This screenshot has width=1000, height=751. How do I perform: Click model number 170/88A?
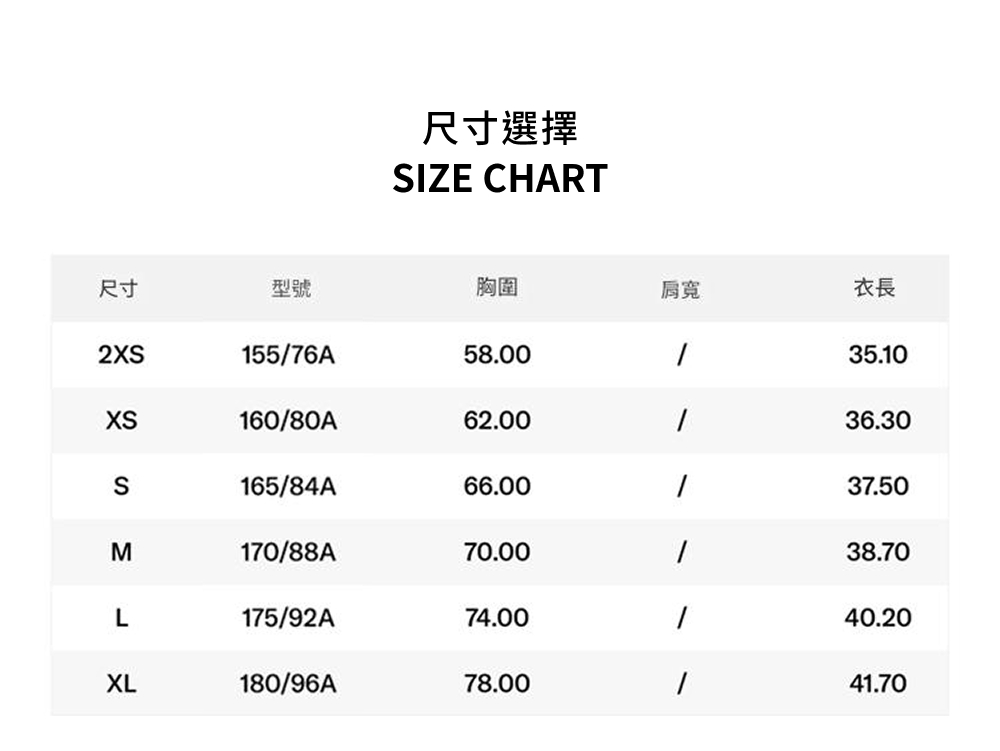[x=288, y=552]
